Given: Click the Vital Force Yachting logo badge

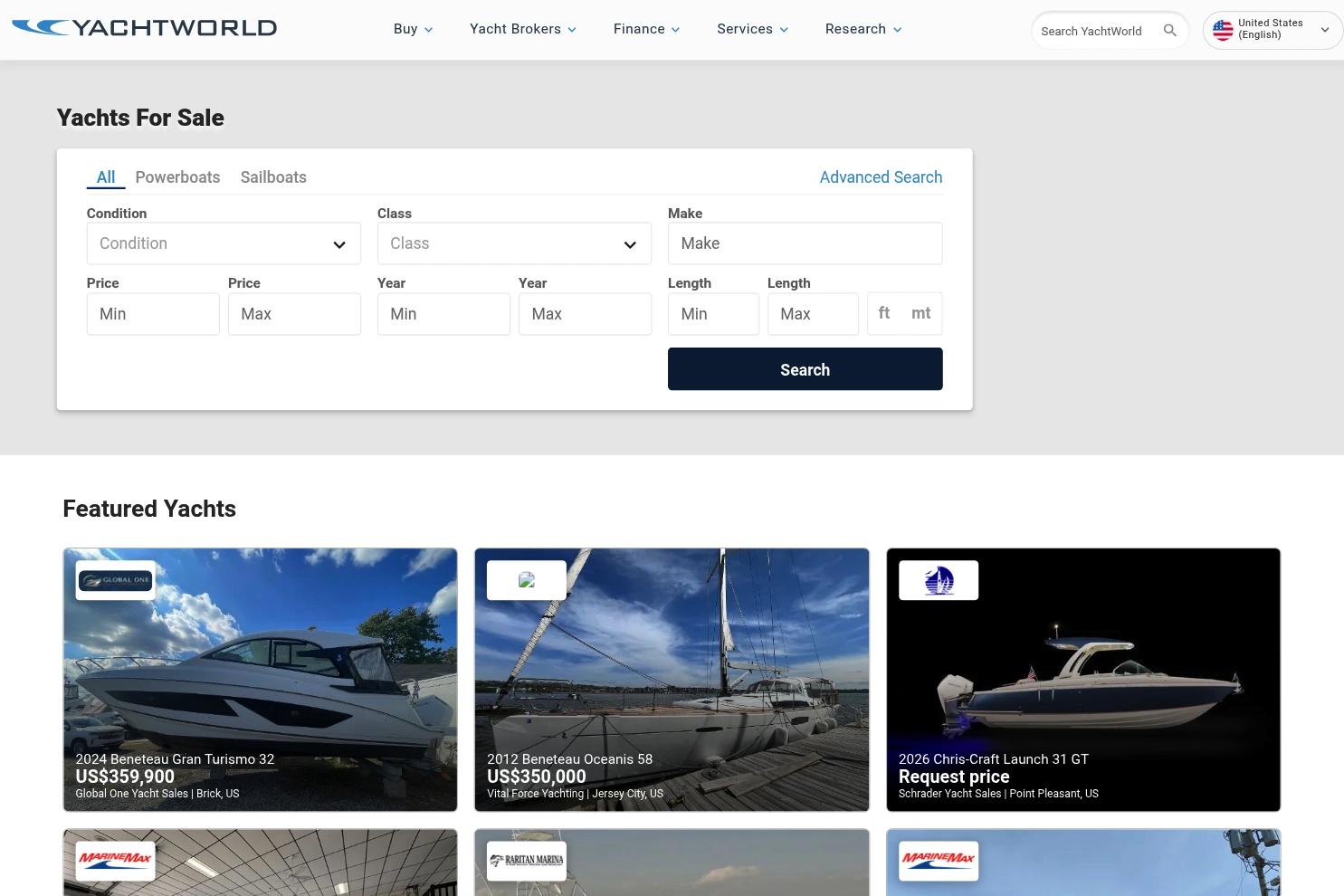Looking at the screenshot, I should 527,580.
